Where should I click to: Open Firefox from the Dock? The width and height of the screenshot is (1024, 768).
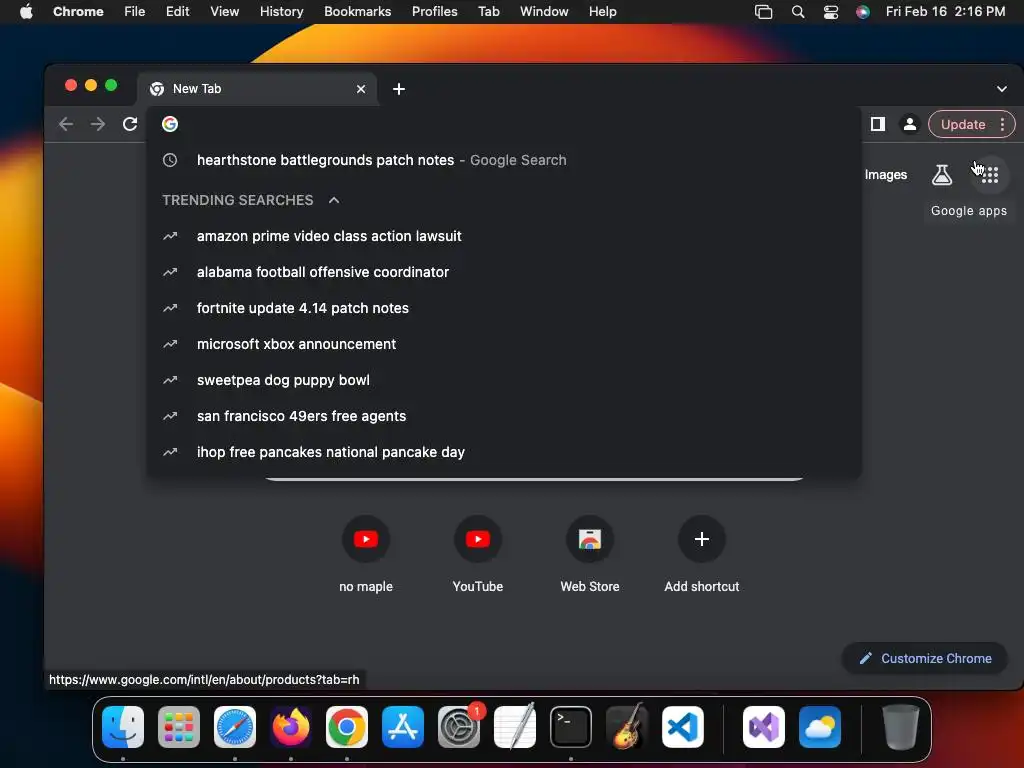[x=291, y=727]
